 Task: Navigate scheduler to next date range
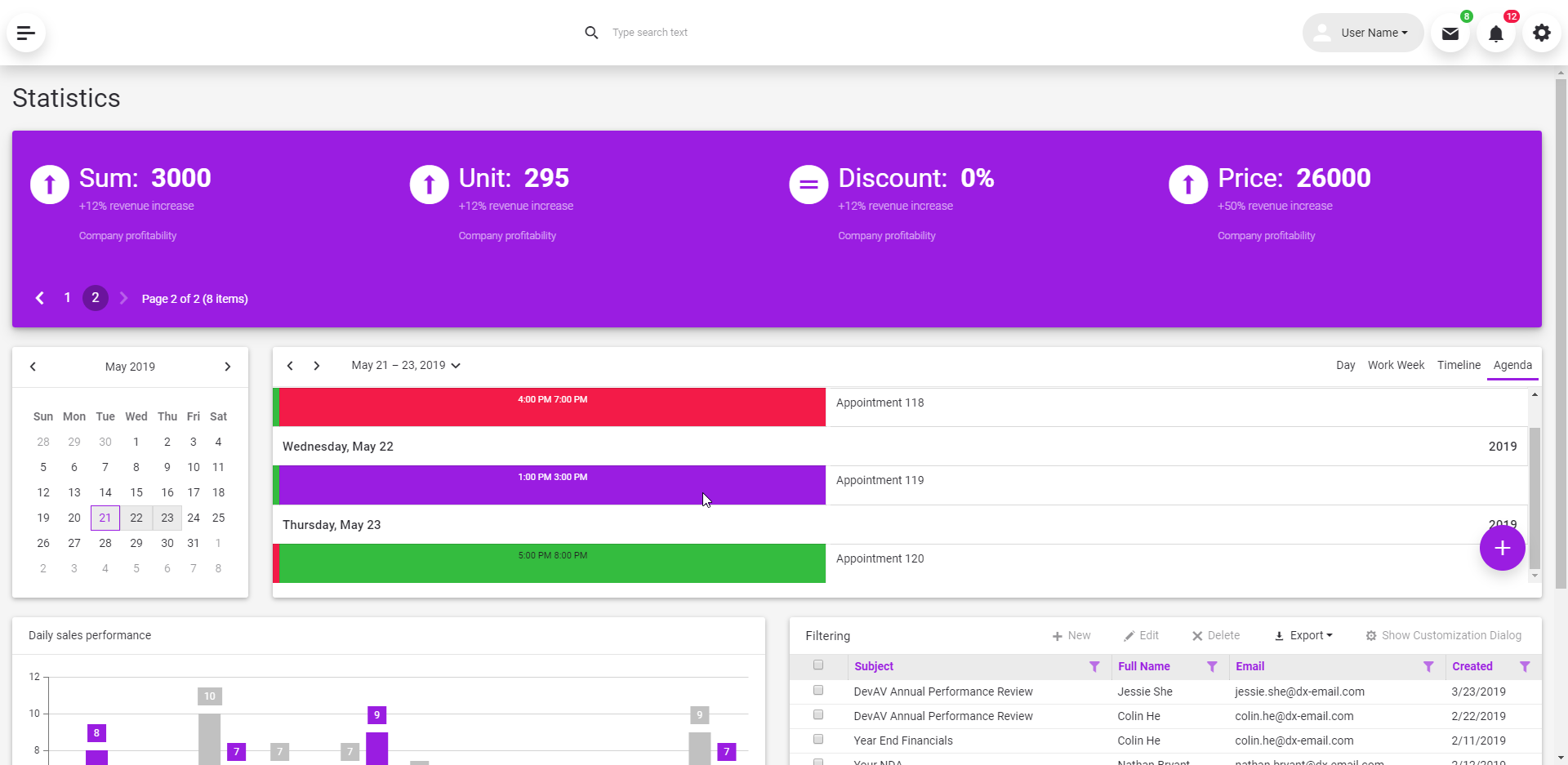click(317, 366)
